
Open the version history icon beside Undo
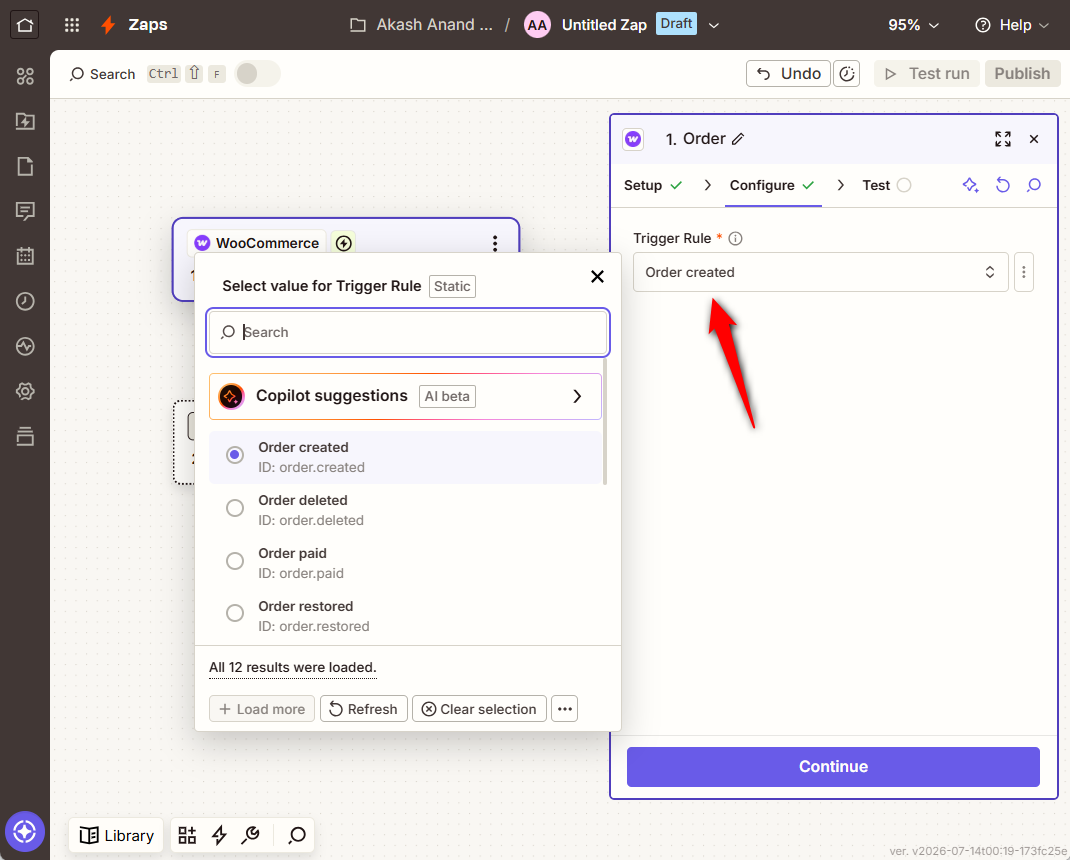click(x=846, y=74)
